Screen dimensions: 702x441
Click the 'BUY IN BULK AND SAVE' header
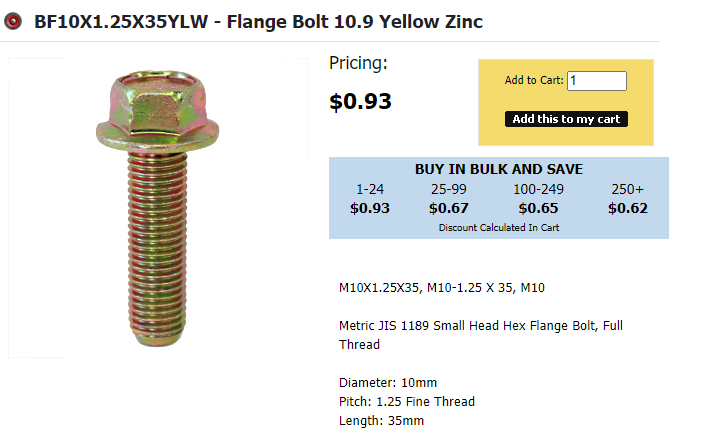[x=498, y=169]
